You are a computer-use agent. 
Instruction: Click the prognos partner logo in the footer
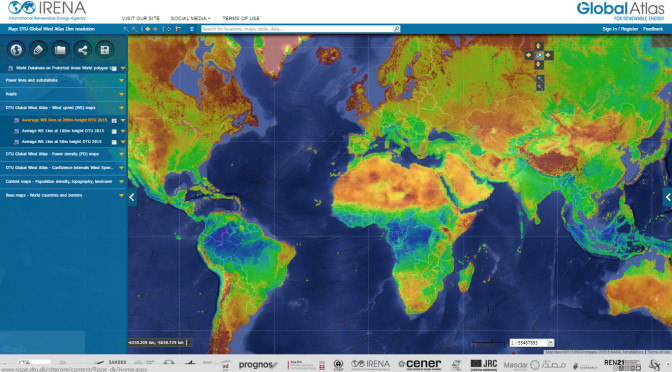pyautogui.click(x=258, y=365)
